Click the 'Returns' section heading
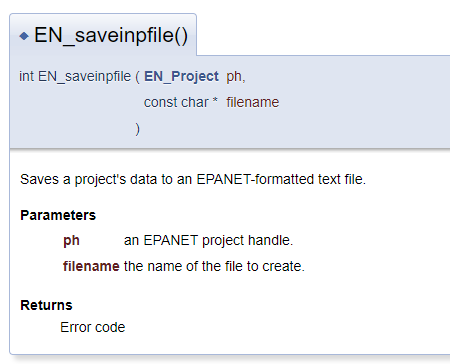 [x=46, y=305]
